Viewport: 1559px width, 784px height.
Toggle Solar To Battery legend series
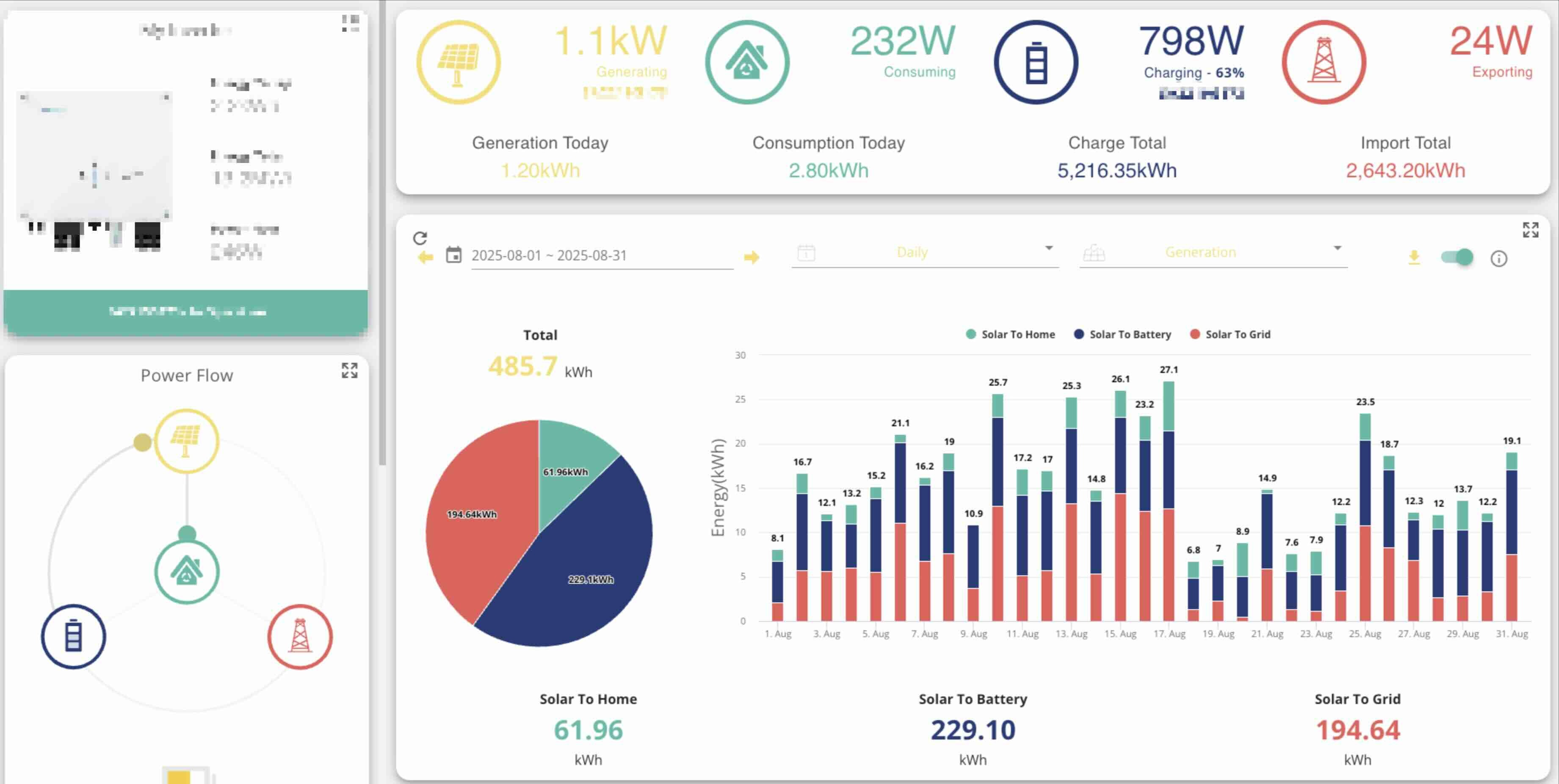1122,334
